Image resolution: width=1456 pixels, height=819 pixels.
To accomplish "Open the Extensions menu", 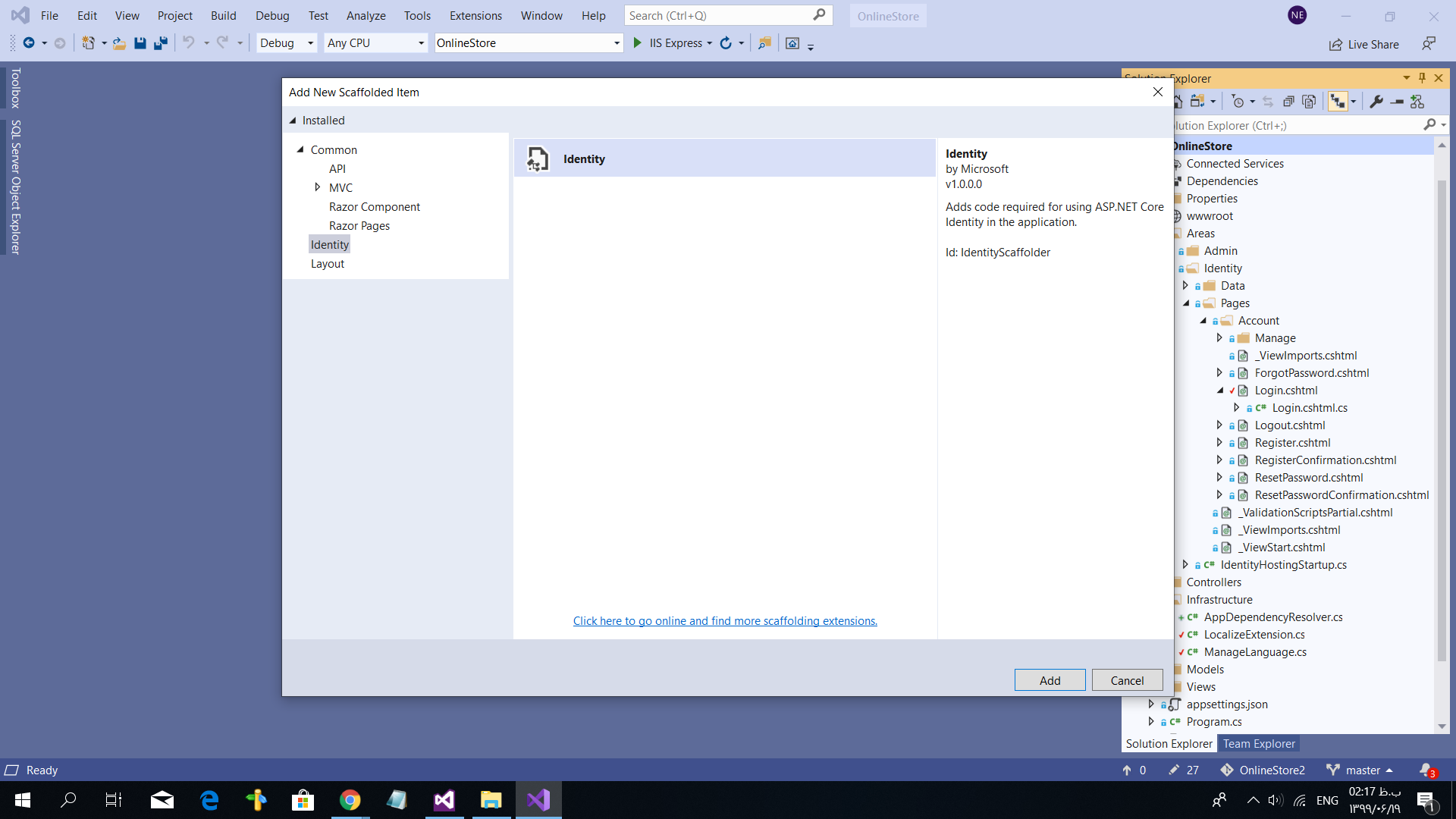I will click(x=475, y=15).
